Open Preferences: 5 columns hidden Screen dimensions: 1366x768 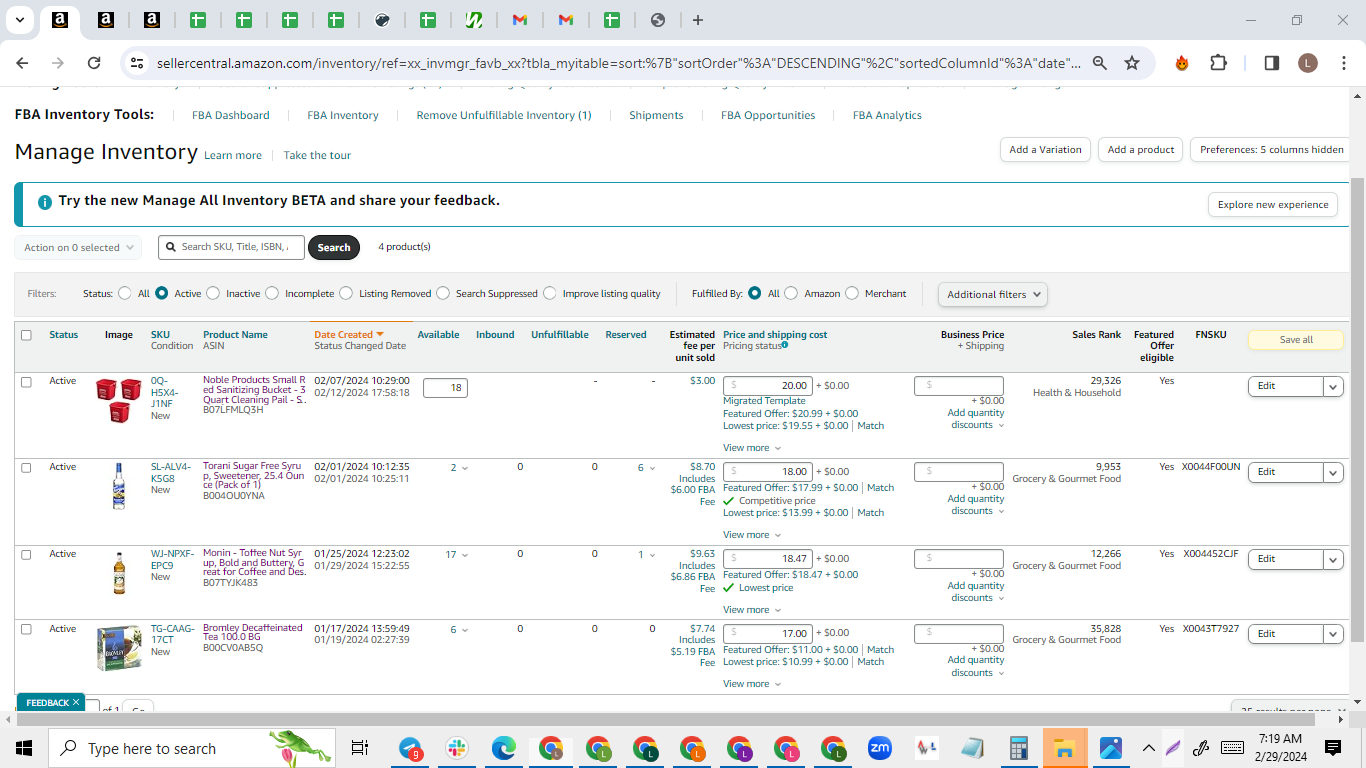(1271, 150)
